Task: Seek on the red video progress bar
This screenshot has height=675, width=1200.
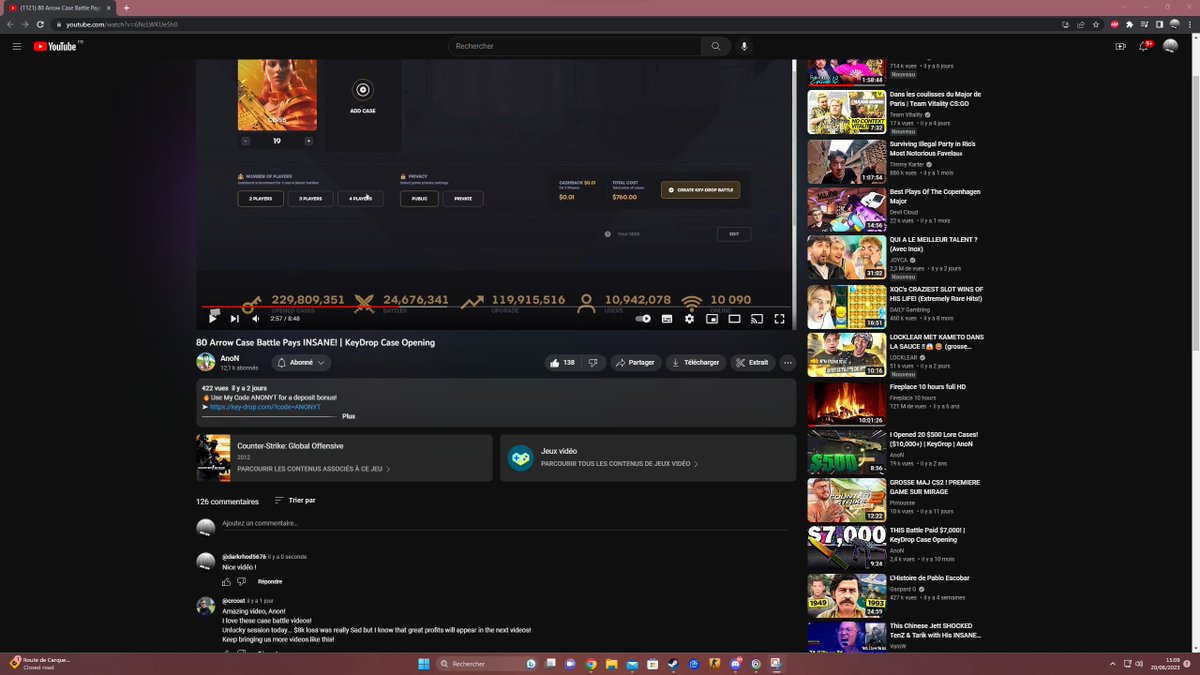Action: click(496, 307)
